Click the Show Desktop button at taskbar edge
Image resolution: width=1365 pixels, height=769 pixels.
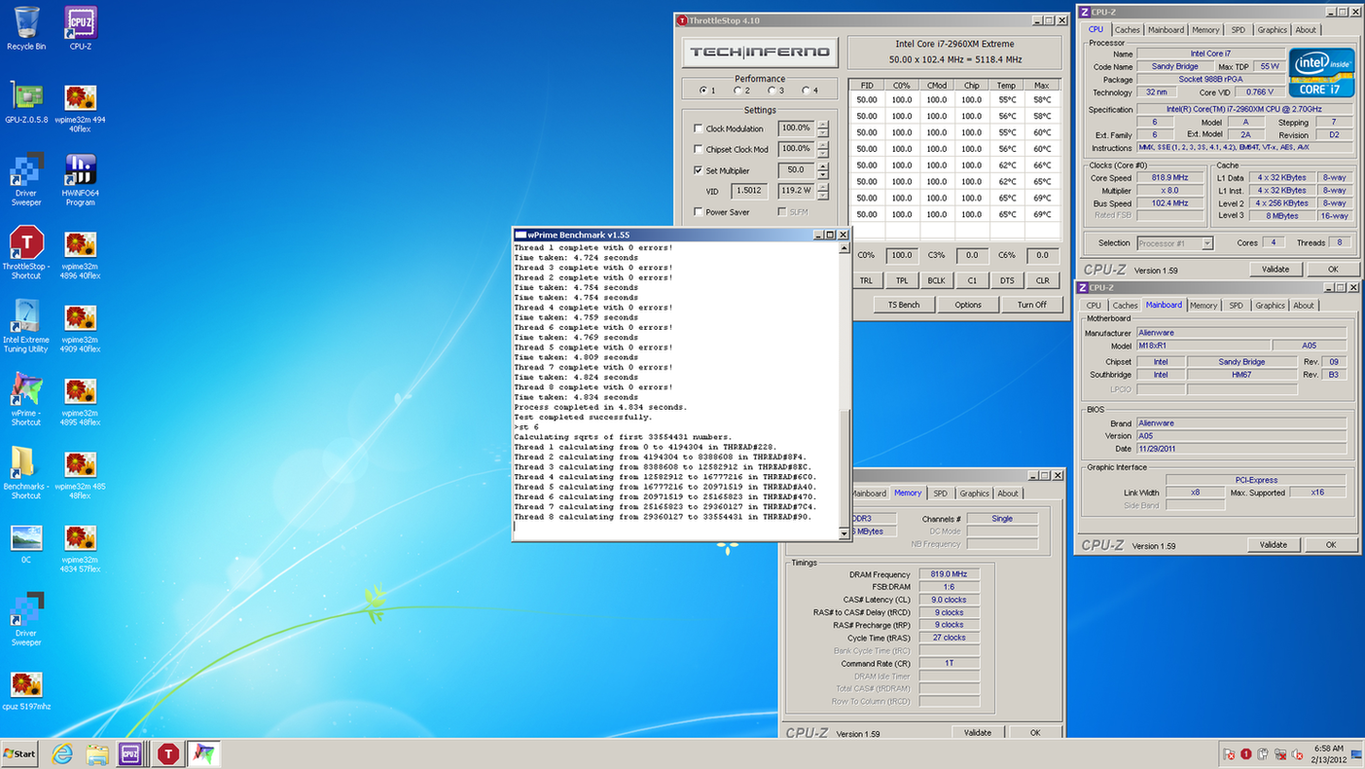tap(1358, 754)
